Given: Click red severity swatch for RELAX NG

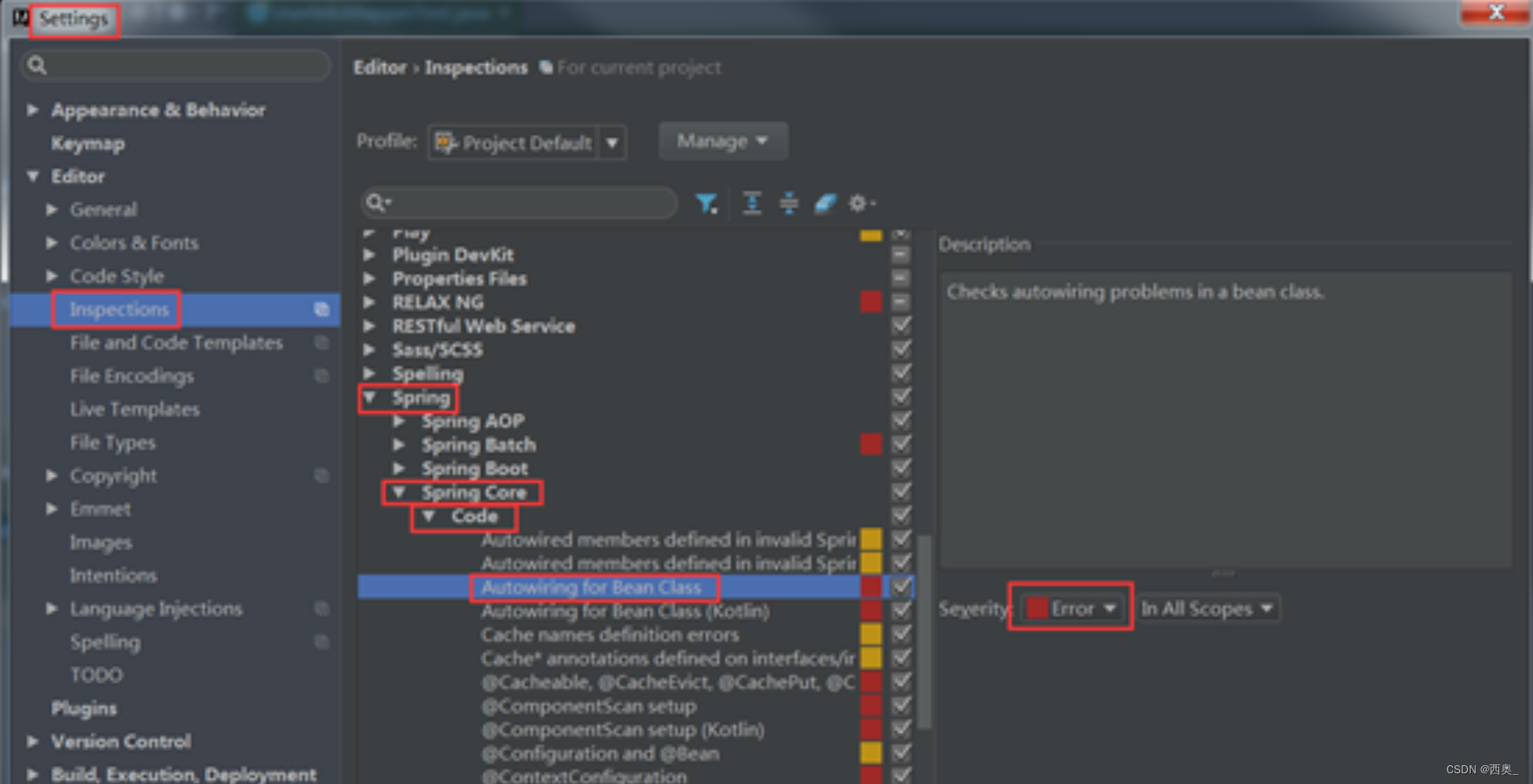Looking at the screenshot, I should pos(871,302).
